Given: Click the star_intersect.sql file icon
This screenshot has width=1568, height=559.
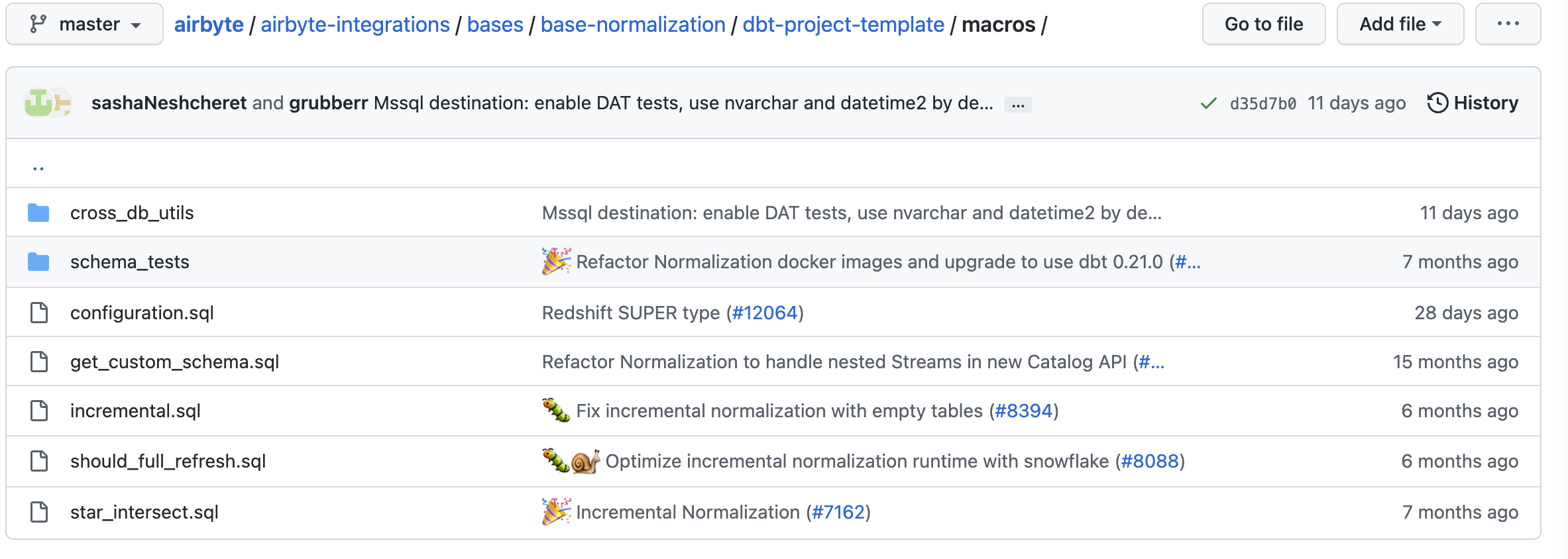Looking at the screenshot, I should pos(39,512).
